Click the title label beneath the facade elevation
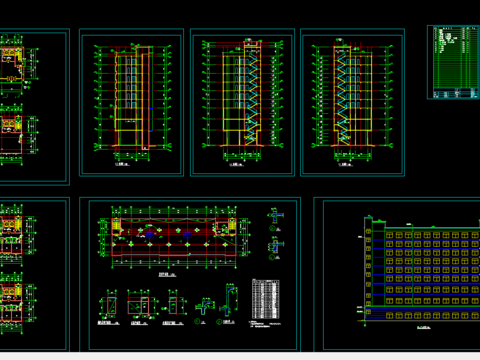Viewport: 480px width, 360px height. pos(423,327)
